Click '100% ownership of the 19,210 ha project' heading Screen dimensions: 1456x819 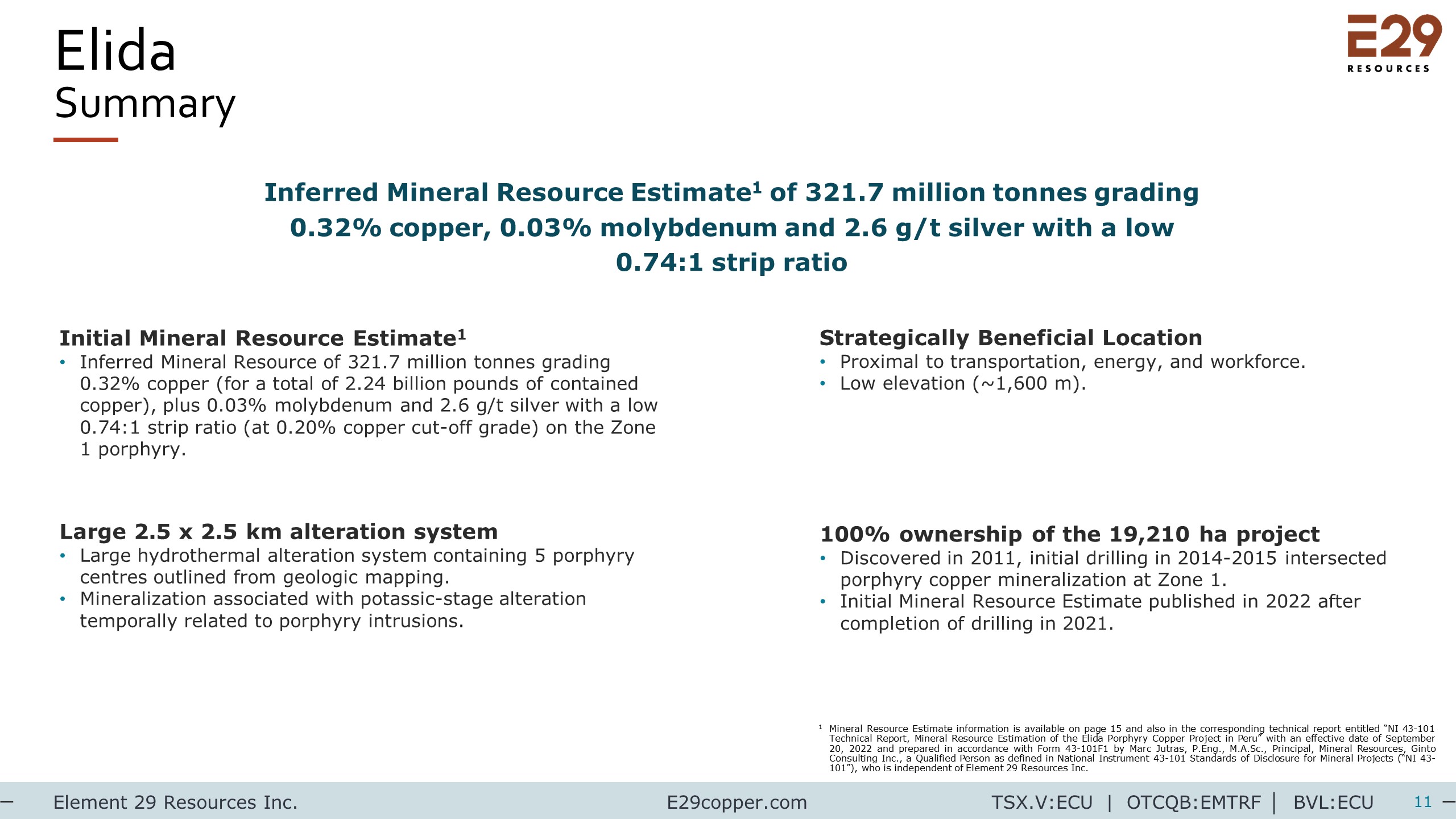[x=1070, y=534]
